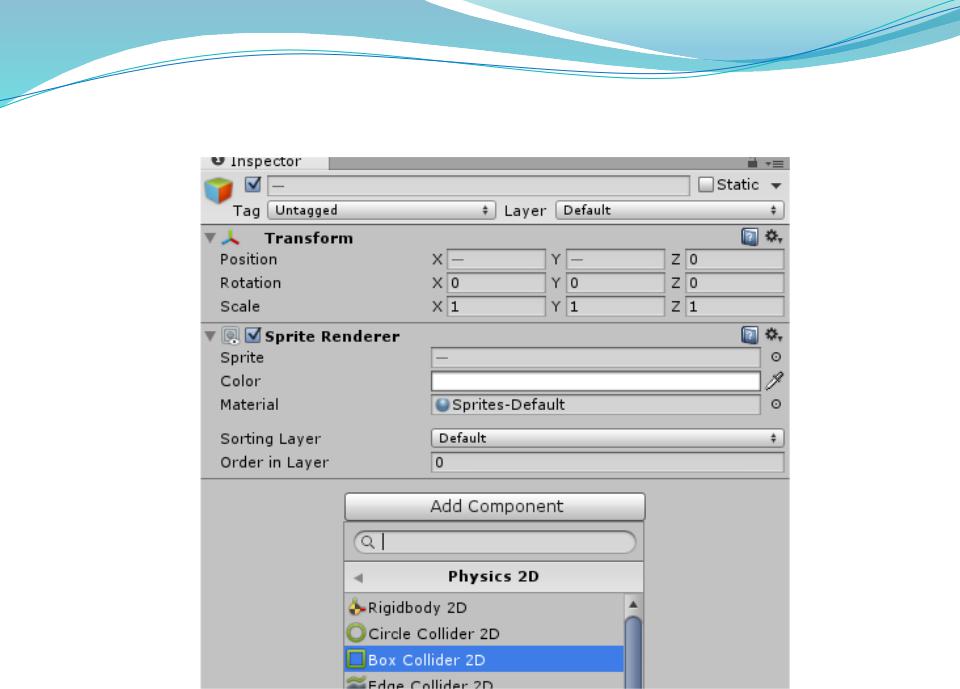
Task: Toggle the GameObject active checkbox
Action: (x=252, y=184)
